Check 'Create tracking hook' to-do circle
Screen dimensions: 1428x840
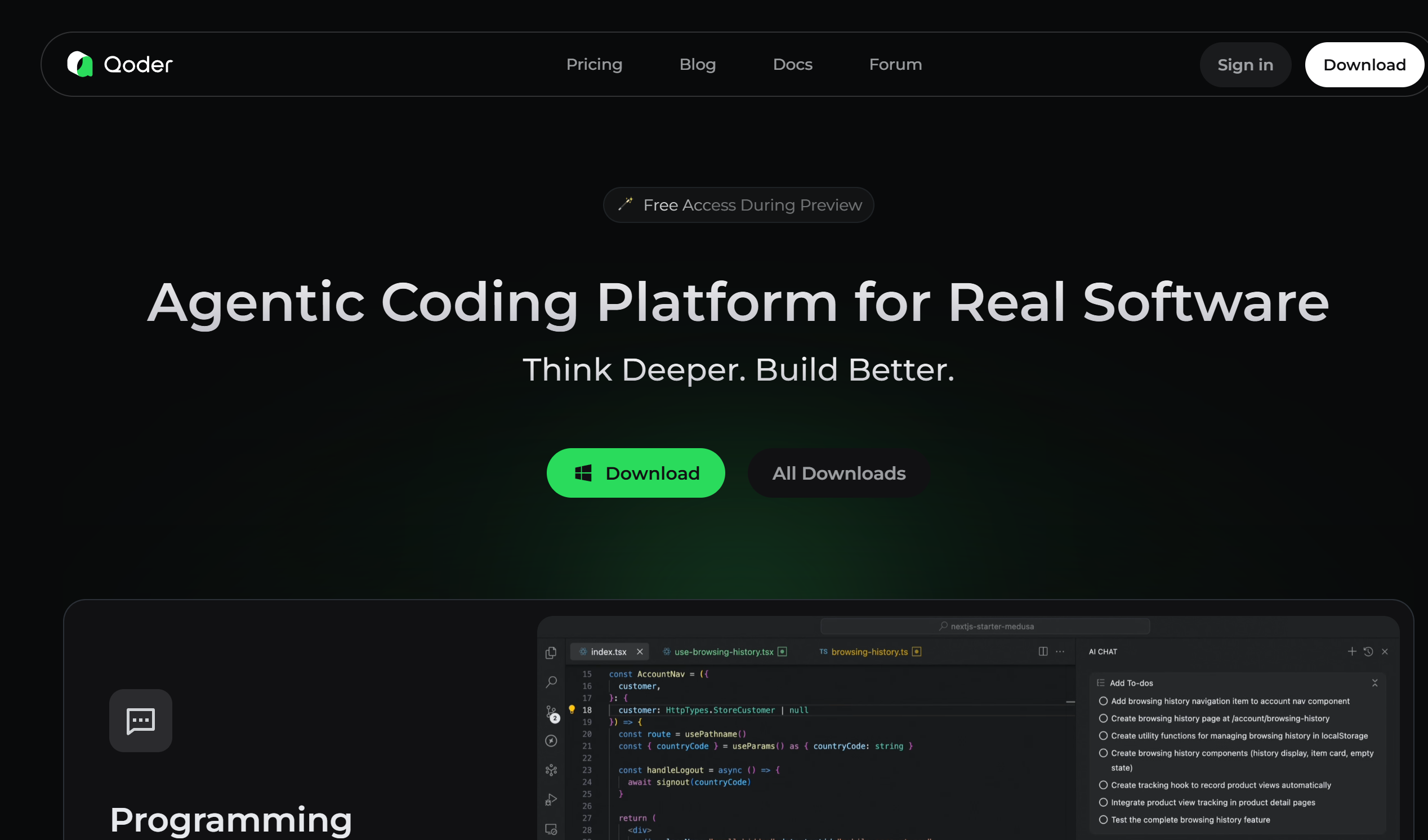point(1103,785)
